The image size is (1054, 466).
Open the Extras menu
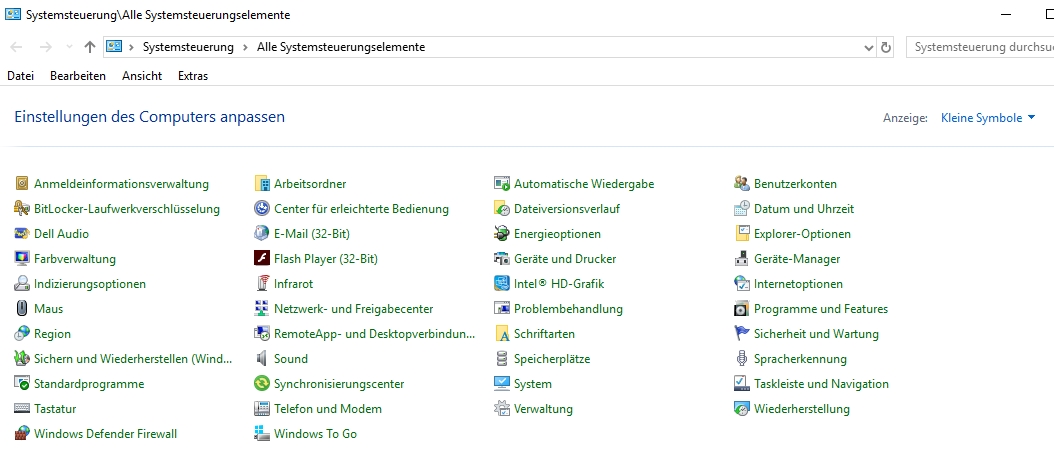pos(193,76)
